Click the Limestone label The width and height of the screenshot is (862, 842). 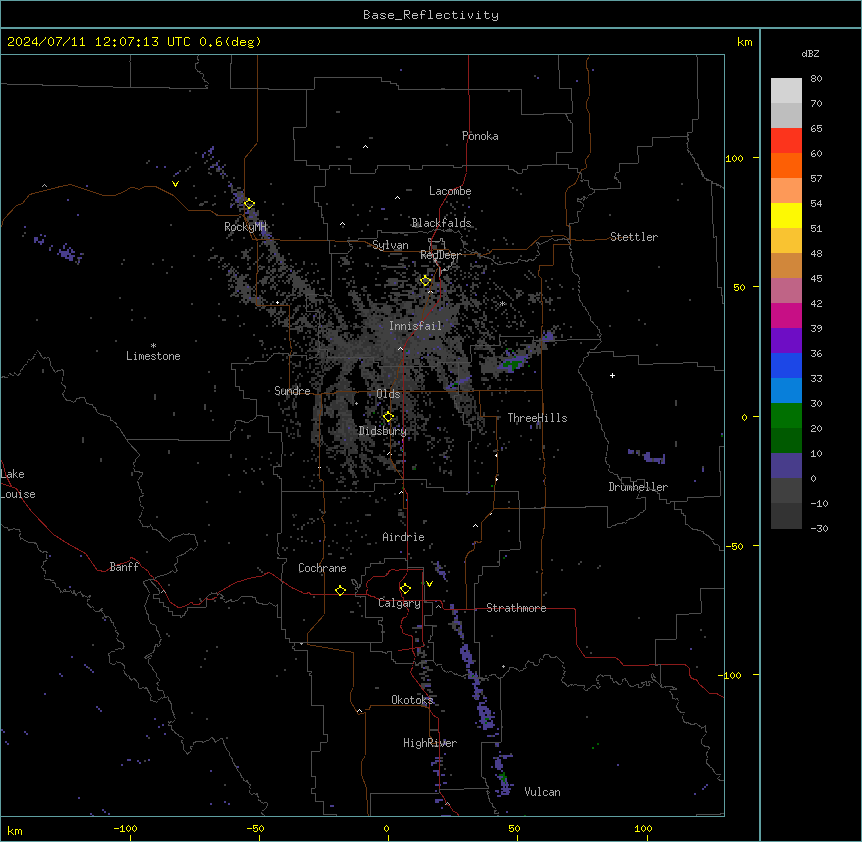[x=153, y=356]
